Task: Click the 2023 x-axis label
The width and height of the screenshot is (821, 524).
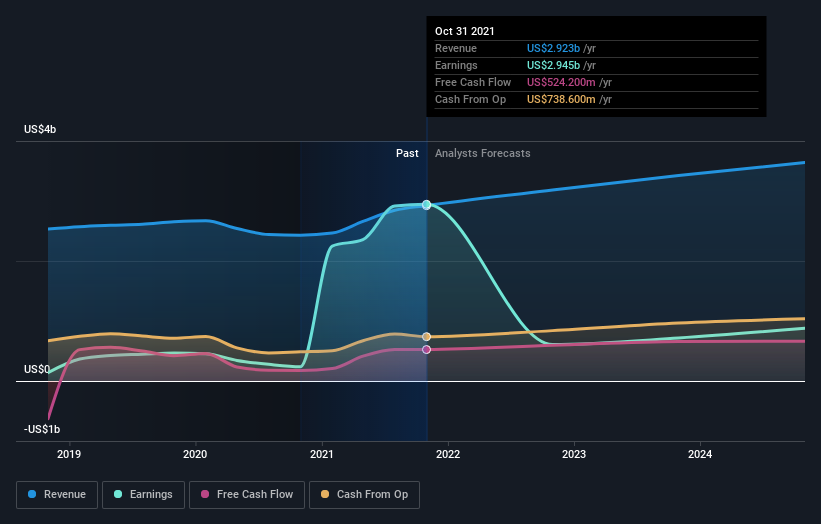Action: point(574,454)
